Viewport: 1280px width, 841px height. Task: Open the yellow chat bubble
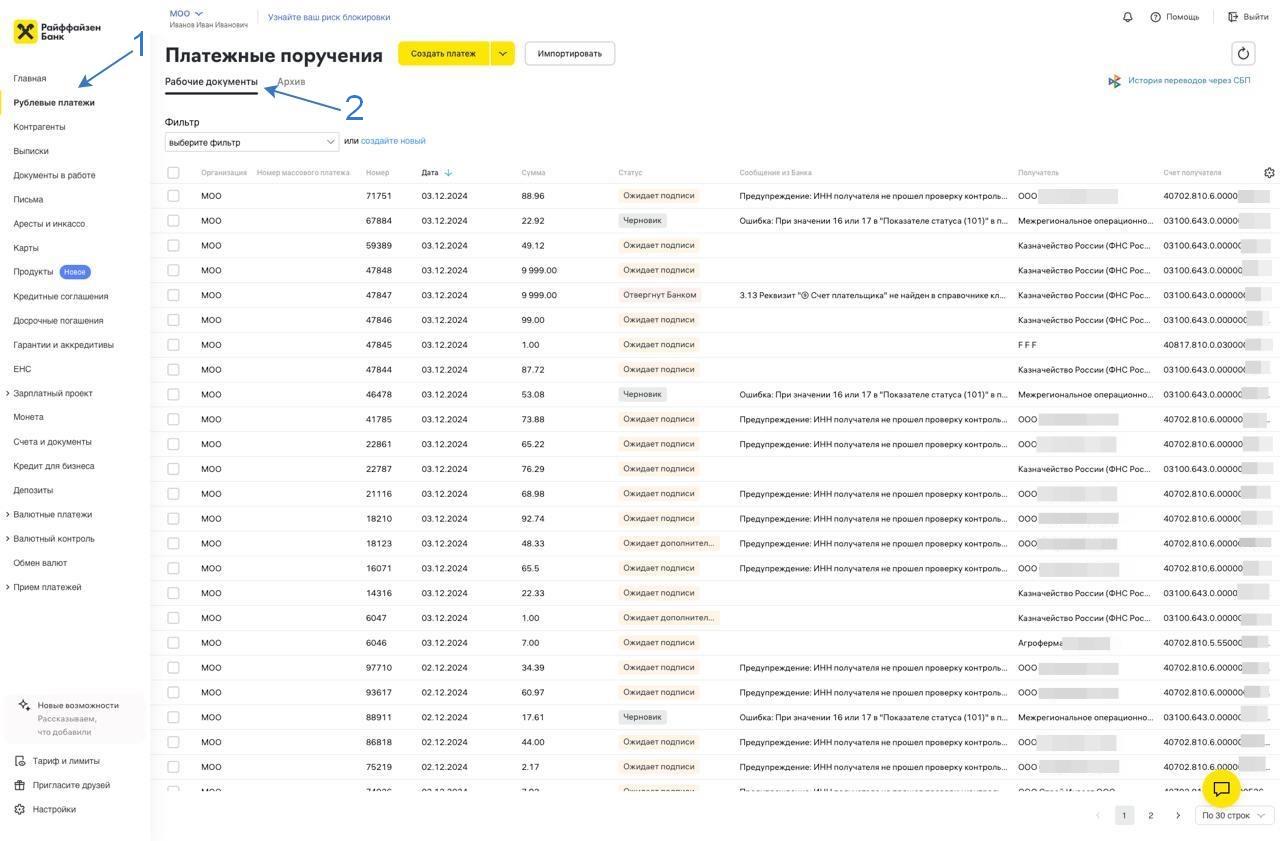[1221, 789]
